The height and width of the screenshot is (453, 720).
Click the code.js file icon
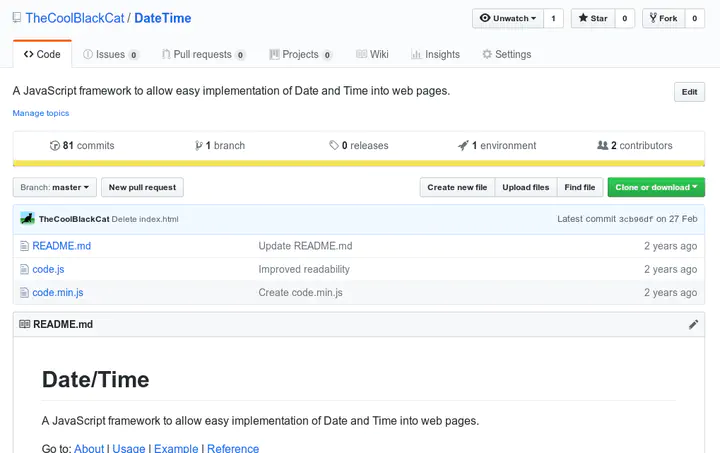[x=24, y=269]
